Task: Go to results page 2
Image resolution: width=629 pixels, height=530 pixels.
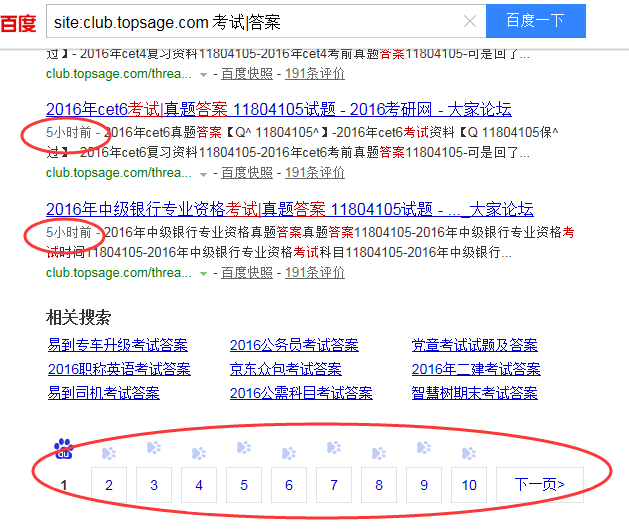Action: 109,485
